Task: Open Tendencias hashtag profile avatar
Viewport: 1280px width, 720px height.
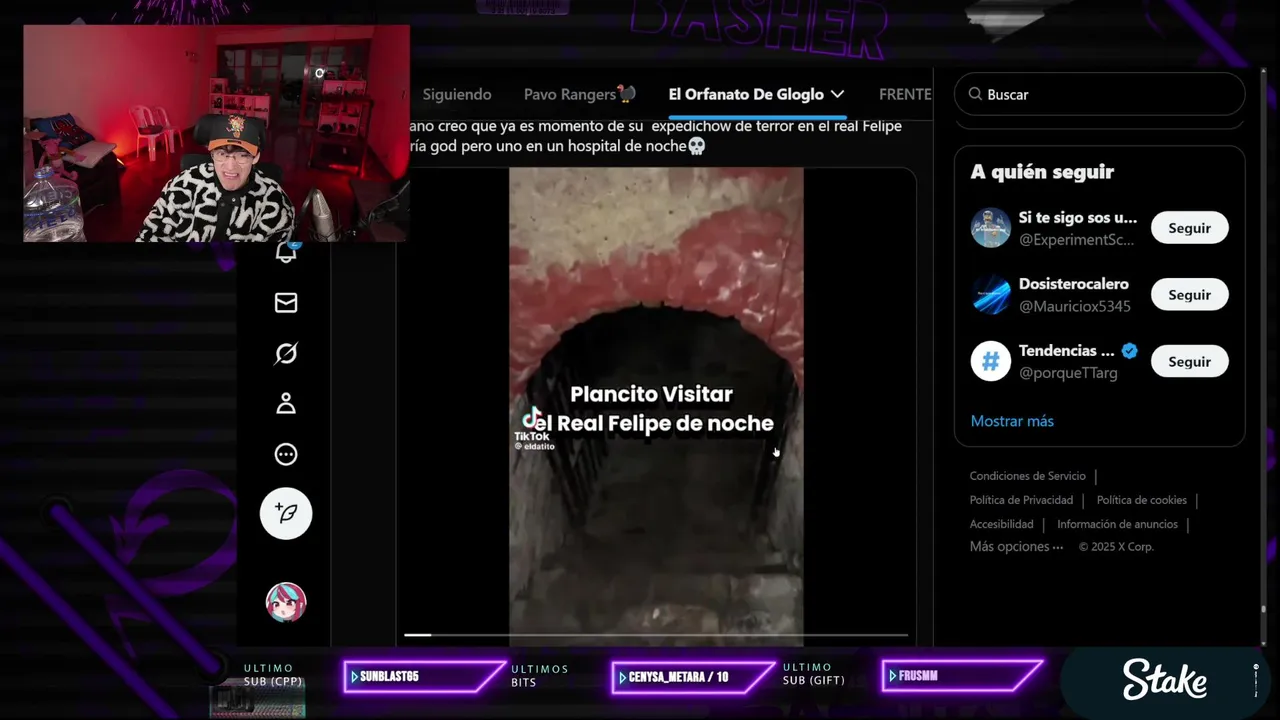Action: [x=991, y=361]
